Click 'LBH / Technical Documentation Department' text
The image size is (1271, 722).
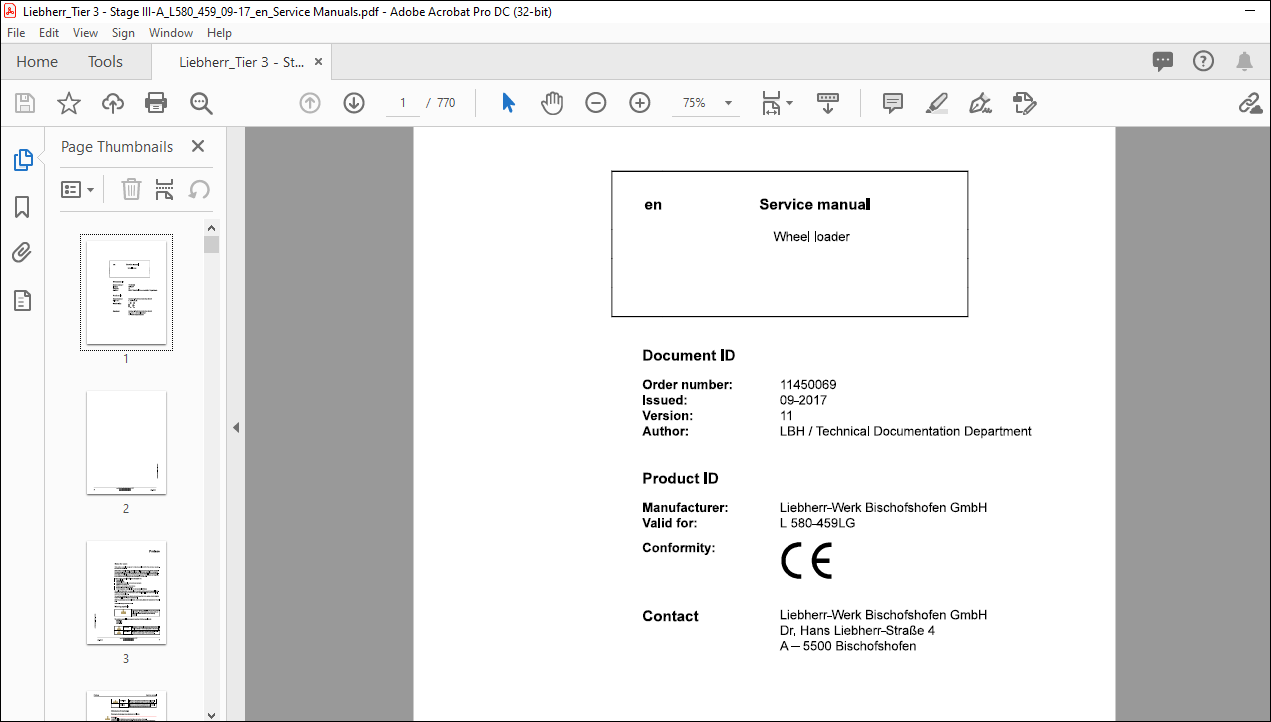(905, 432)
